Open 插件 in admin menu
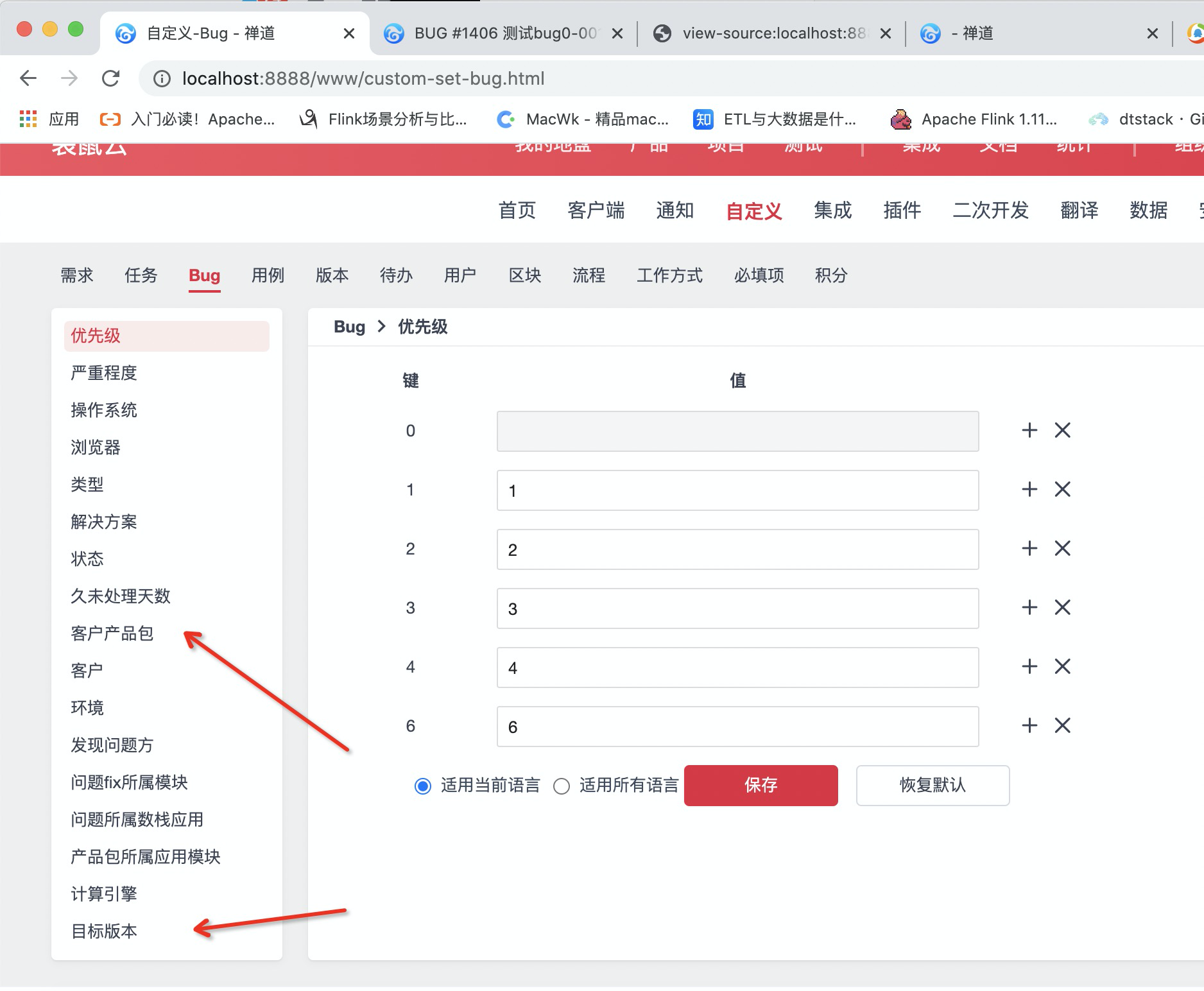Viewport: 1204px width, 991px height. coord(902,210)
